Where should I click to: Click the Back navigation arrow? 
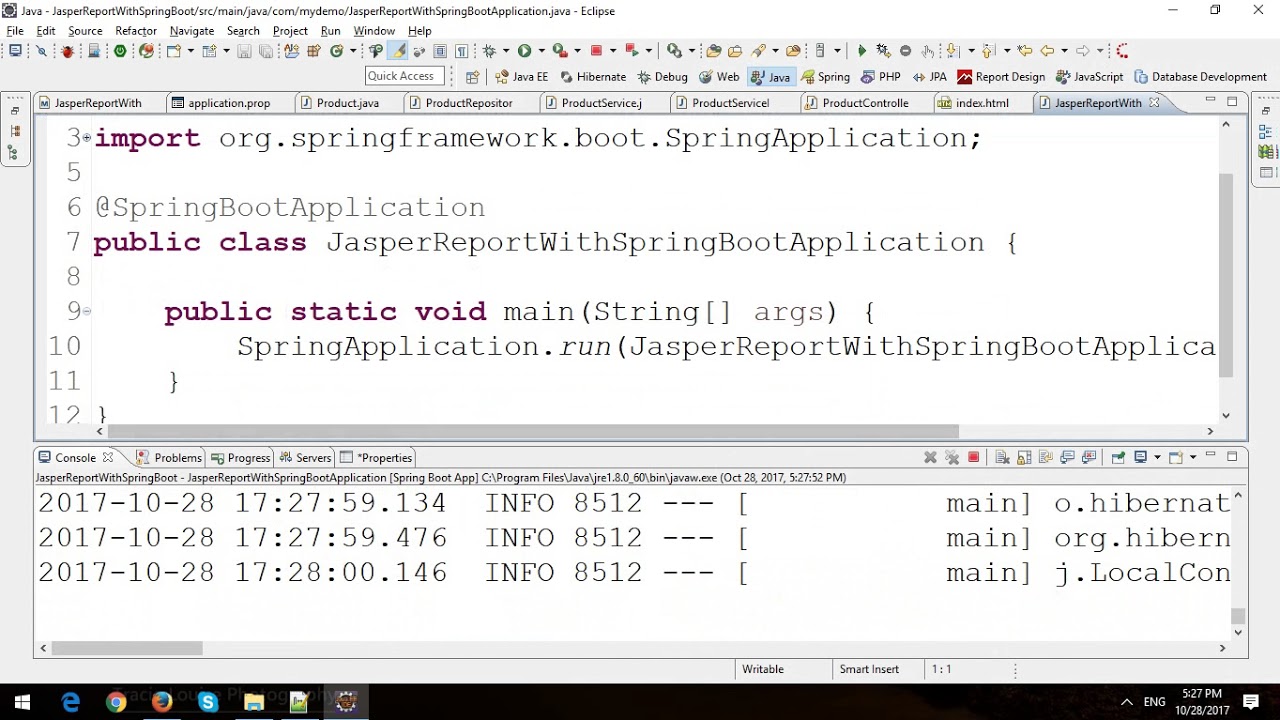pyautogui.click(x=1047, y=50)
